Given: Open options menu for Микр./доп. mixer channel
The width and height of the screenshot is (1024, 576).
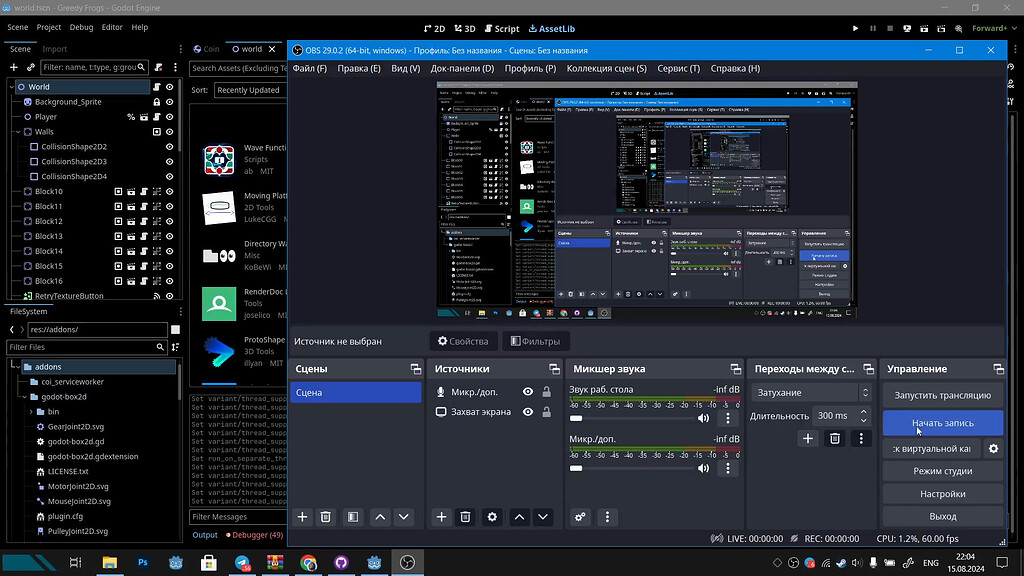Looking at the screenshot, I should point(728,468).
